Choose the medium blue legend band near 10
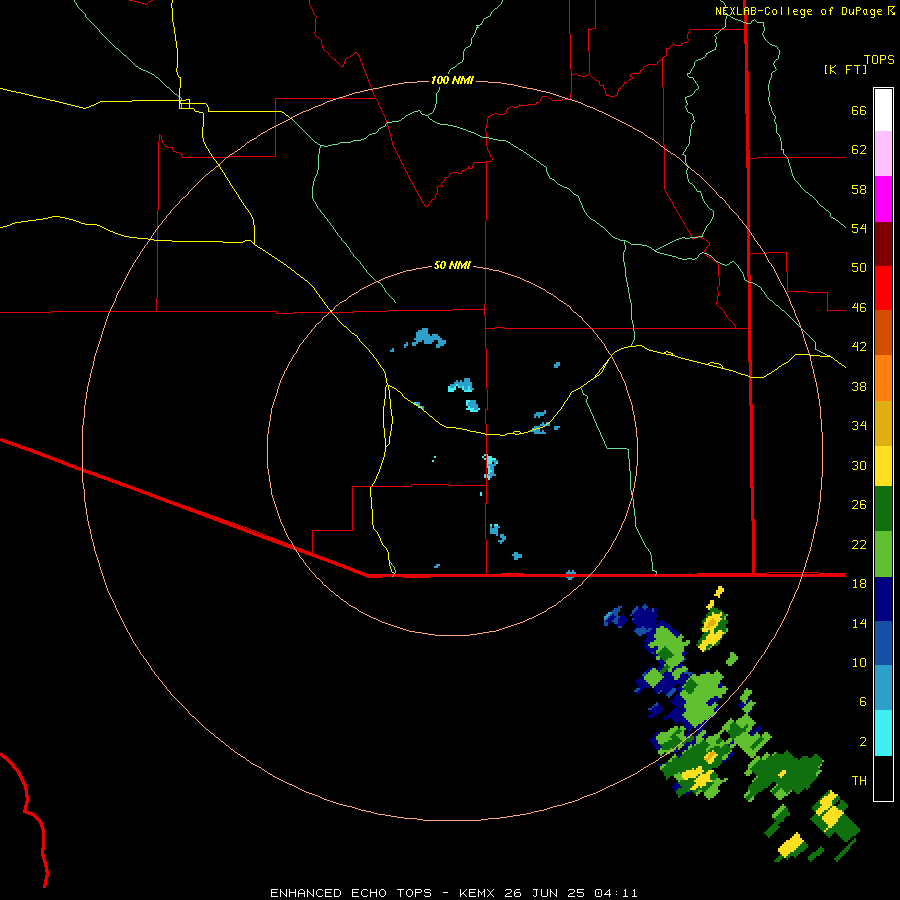 pos(883,643)
